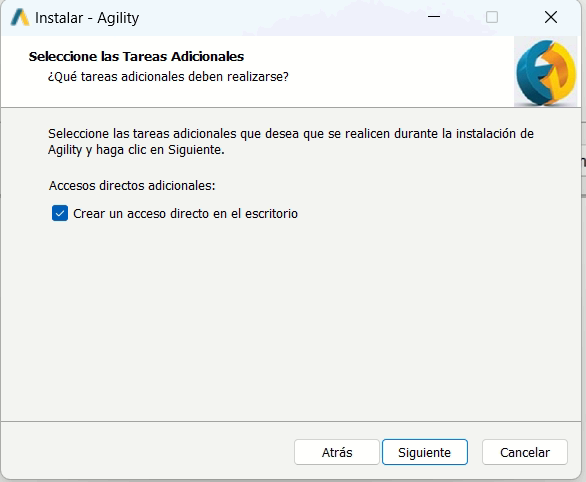Image resolution: width=586 pixels, height=482 pixels.
Task: Click the blue and yellow installer logo
Action: click(x=546, y=72)
